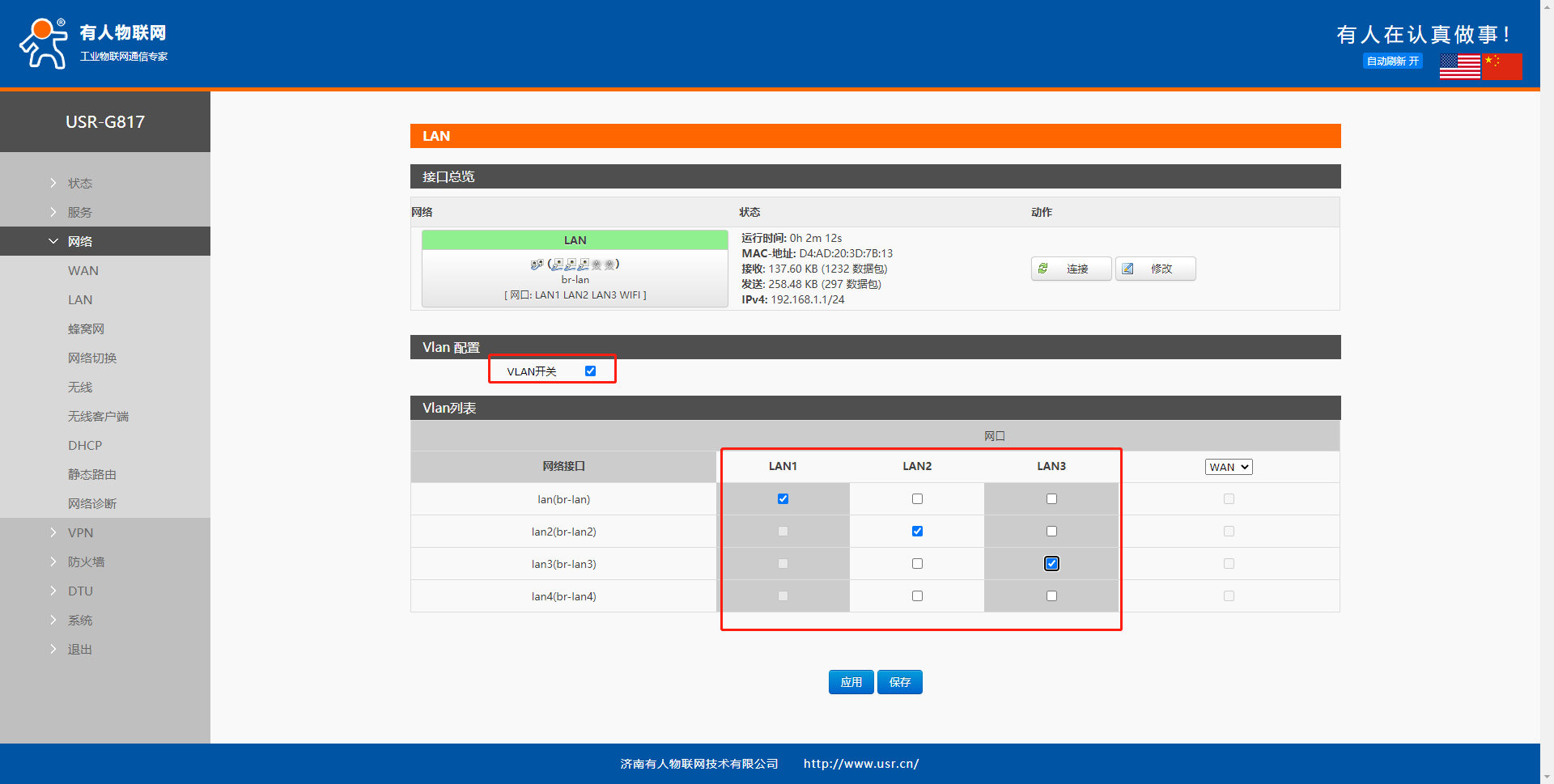Disable the VLAN开关 checkbox

(x=590, y=371)
